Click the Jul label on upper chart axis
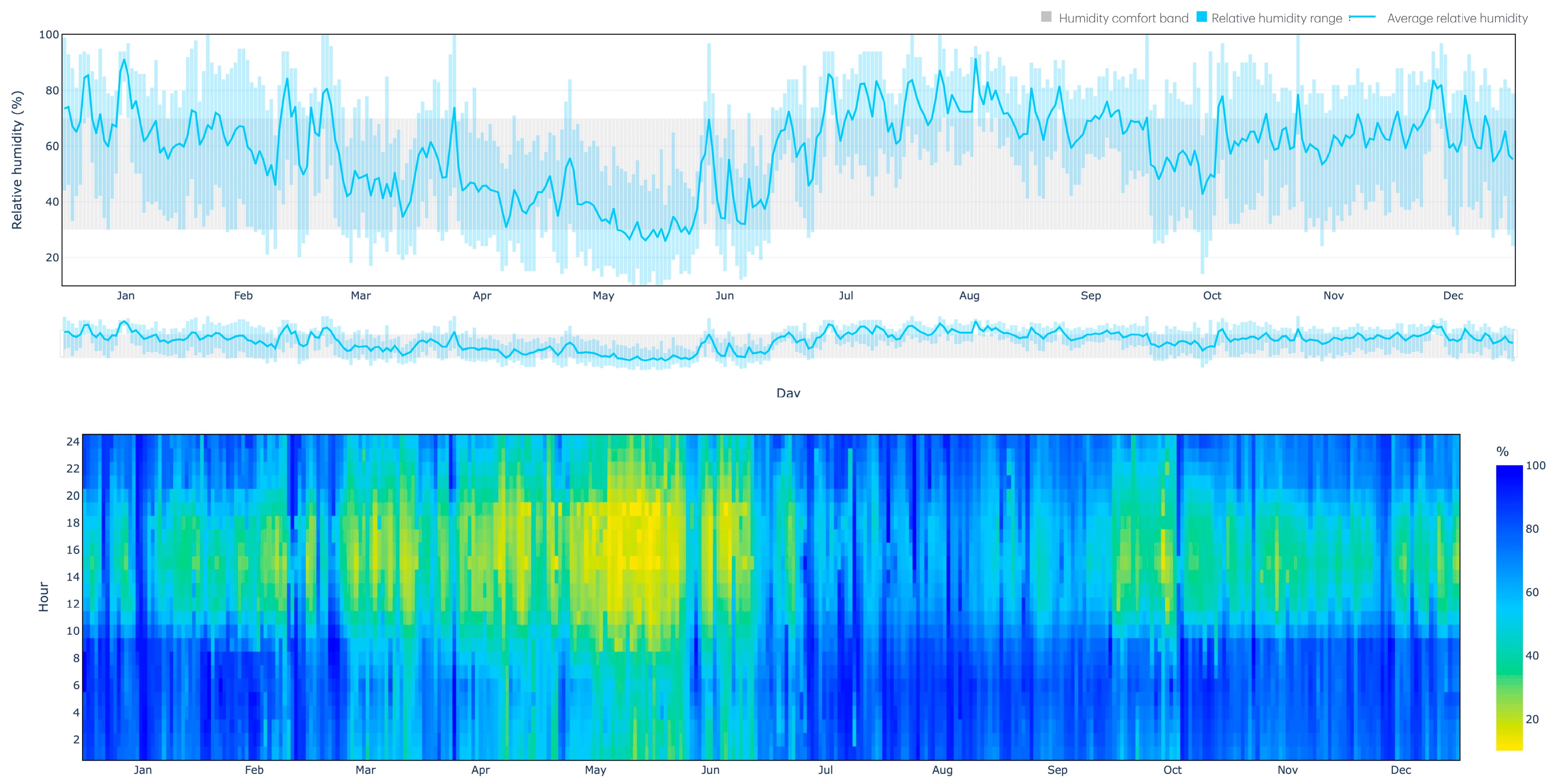Viewport: 1551px width, 784px height. (846, 295)
